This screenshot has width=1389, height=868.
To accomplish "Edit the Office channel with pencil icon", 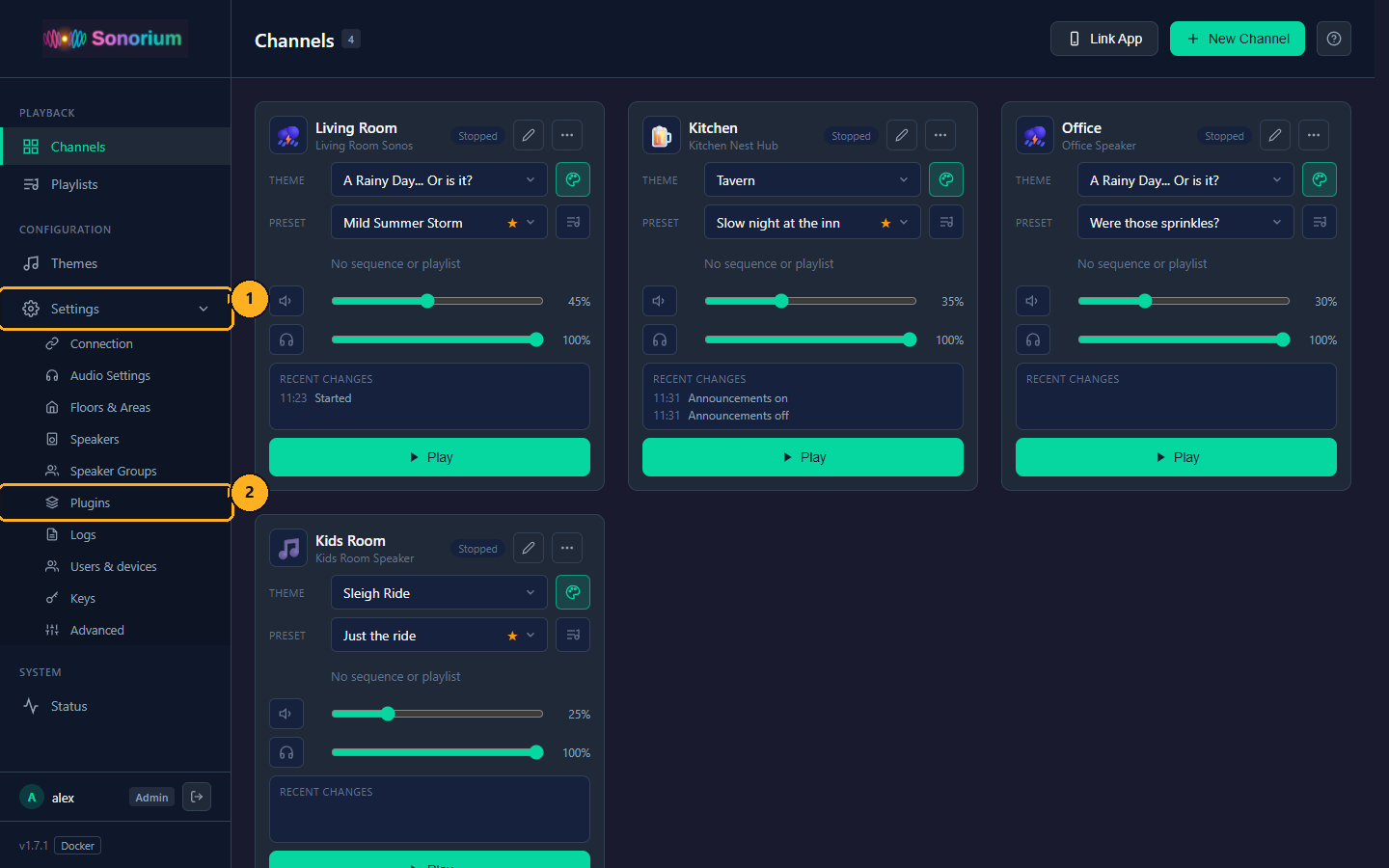I will 1275,135.
